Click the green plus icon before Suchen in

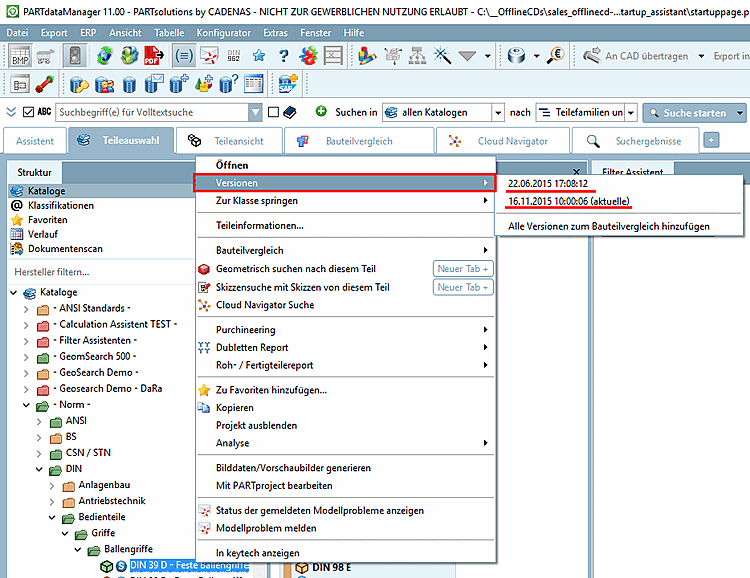point(321,111)
